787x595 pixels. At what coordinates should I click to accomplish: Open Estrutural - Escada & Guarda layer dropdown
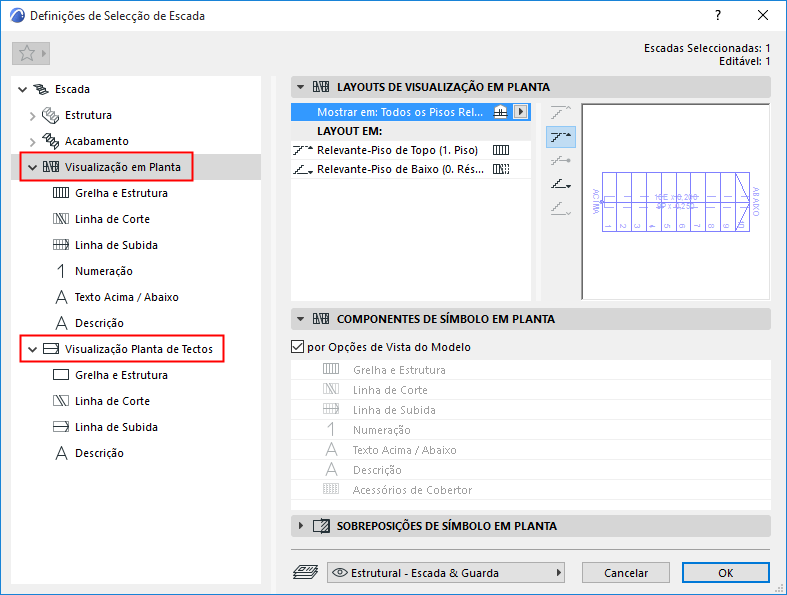tap(446, 572)
